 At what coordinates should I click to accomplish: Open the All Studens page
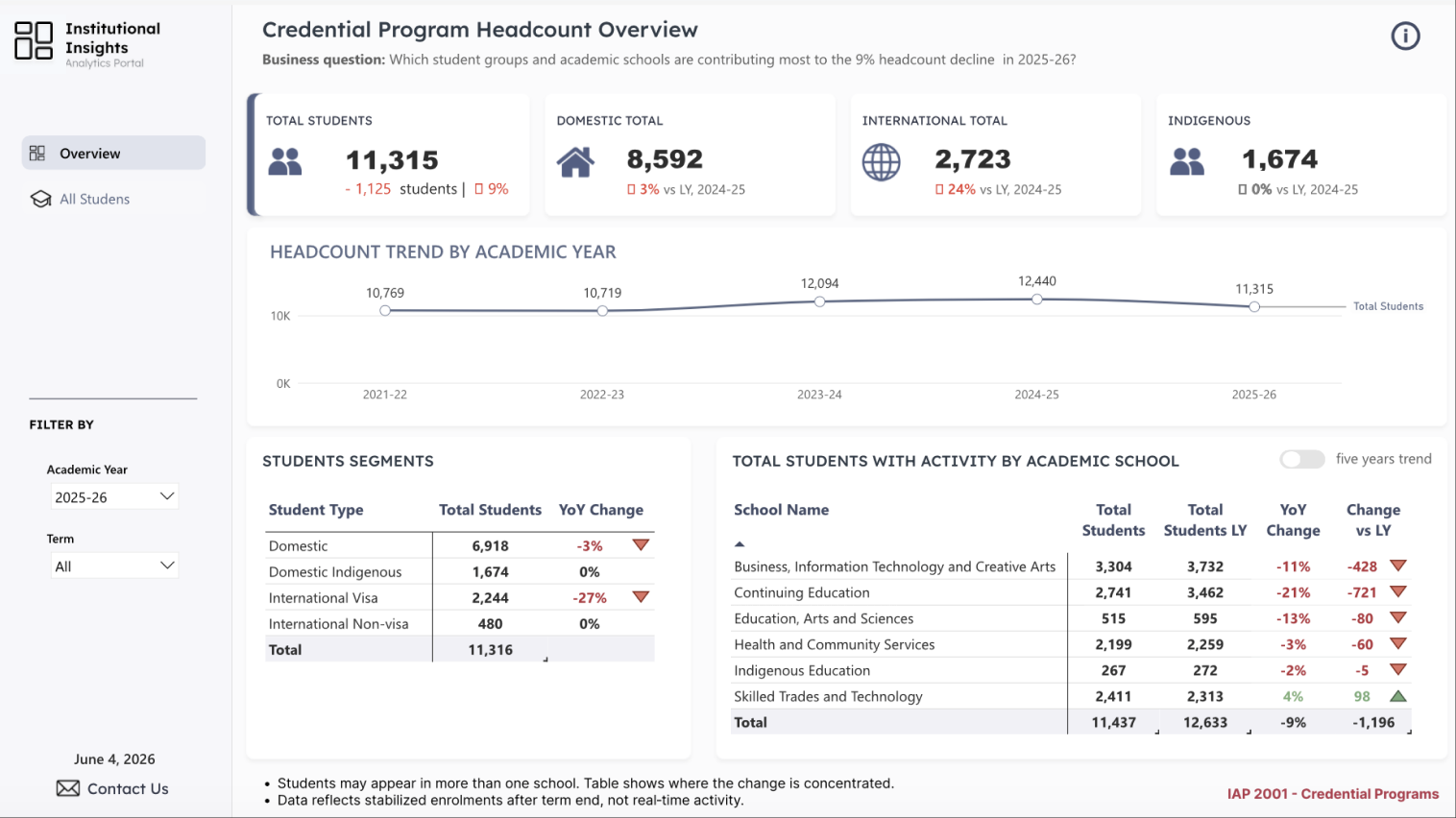coord(94,199)
